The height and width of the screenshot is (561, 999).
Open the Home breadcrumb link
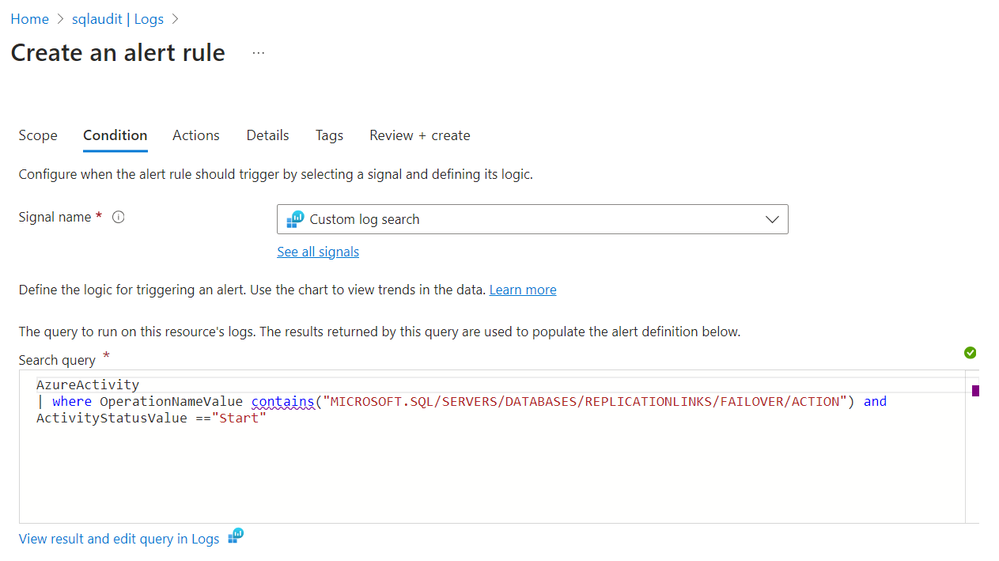[x=29, y=19]
